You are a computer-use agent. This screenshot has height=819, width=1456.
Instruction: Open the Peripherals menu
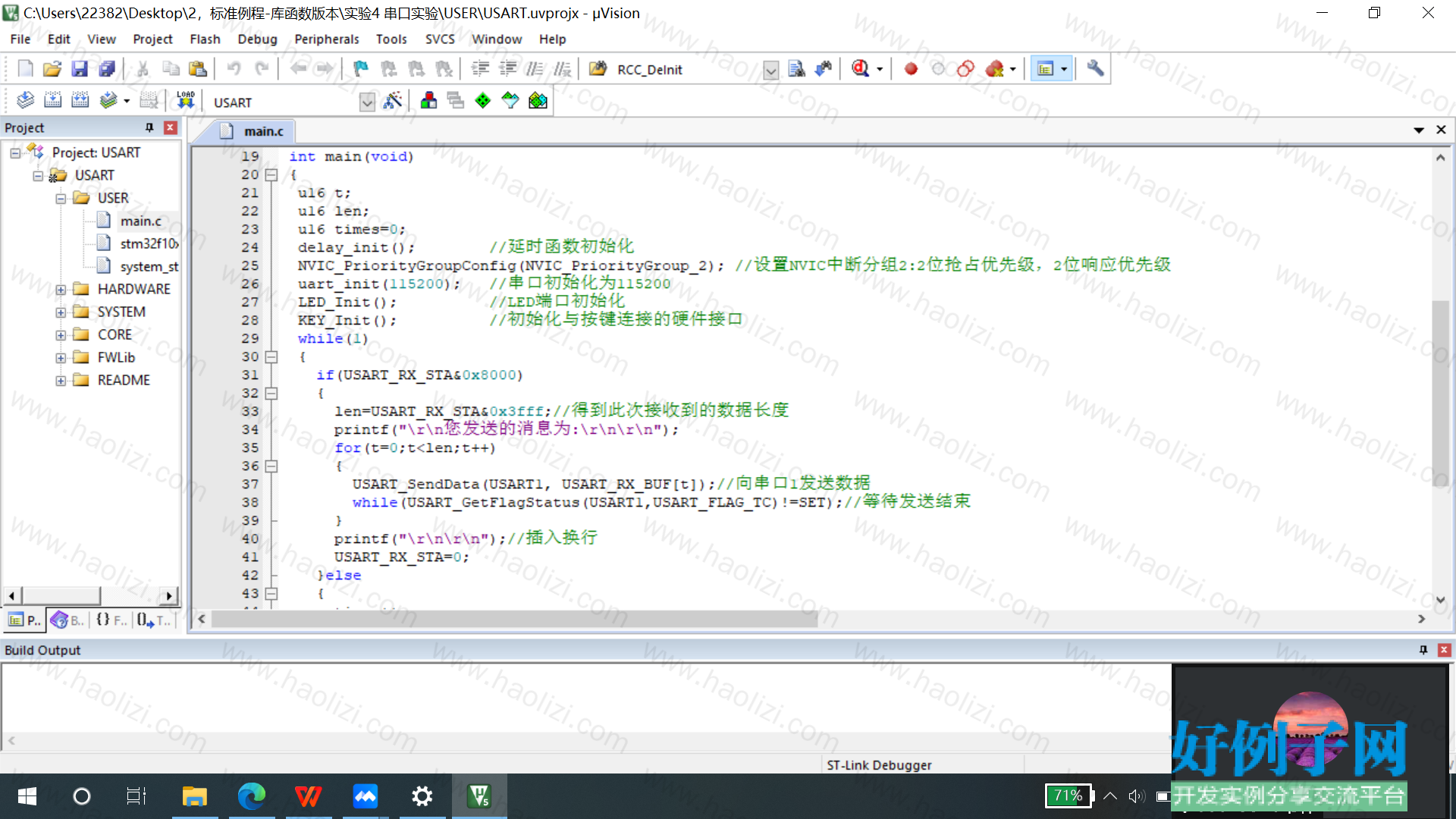[327, 39]
